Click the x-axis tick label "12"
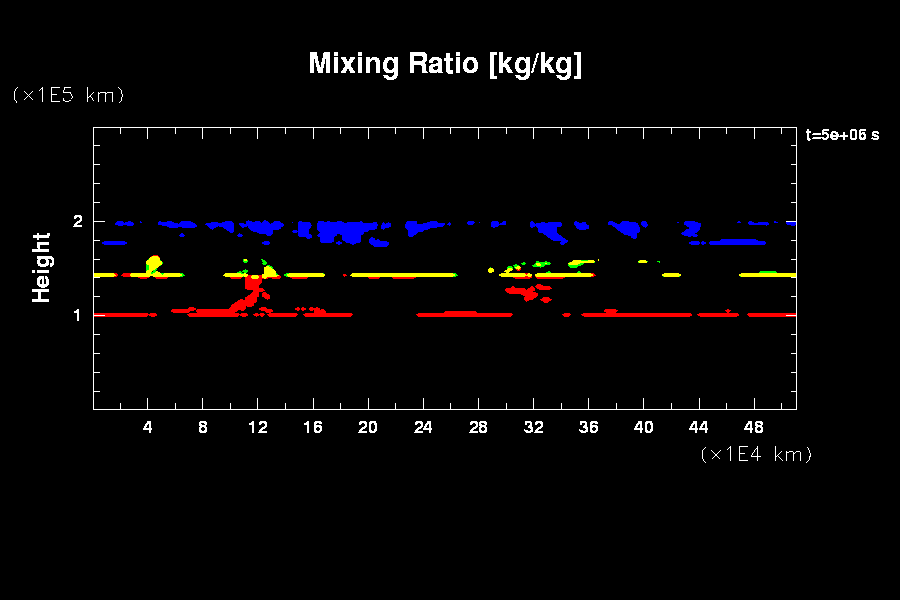Viewport: 900px width, 600px height. tap(258, 427)
